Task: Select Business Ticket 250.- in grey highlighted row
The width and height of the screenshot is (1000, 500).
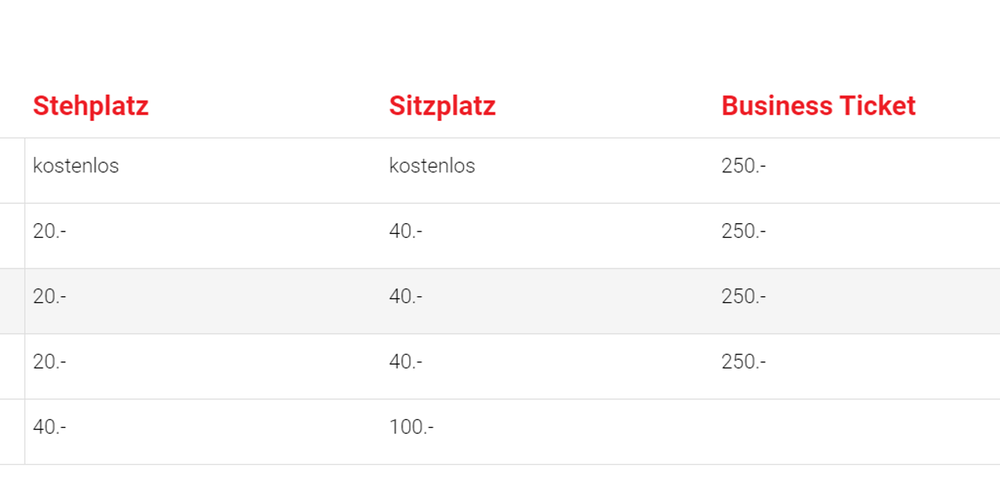Action: [743, 296]
